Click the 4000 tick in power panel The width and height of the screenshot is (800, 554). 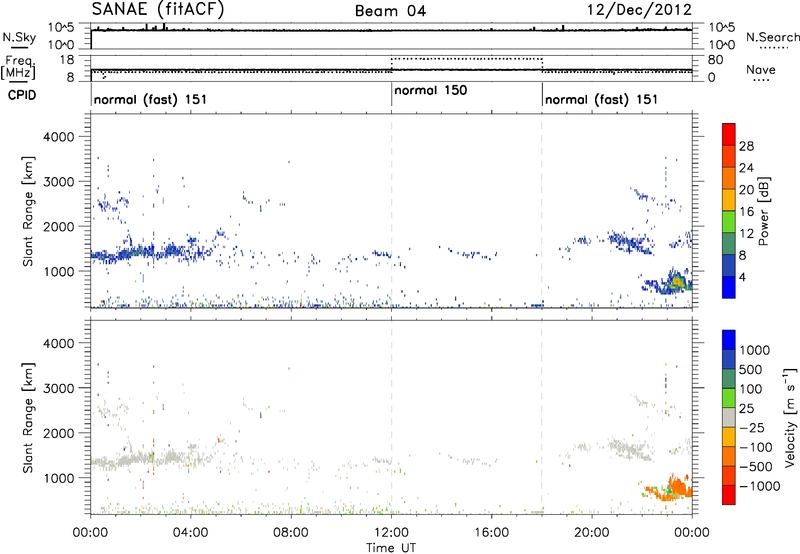(x=58, y=137)
